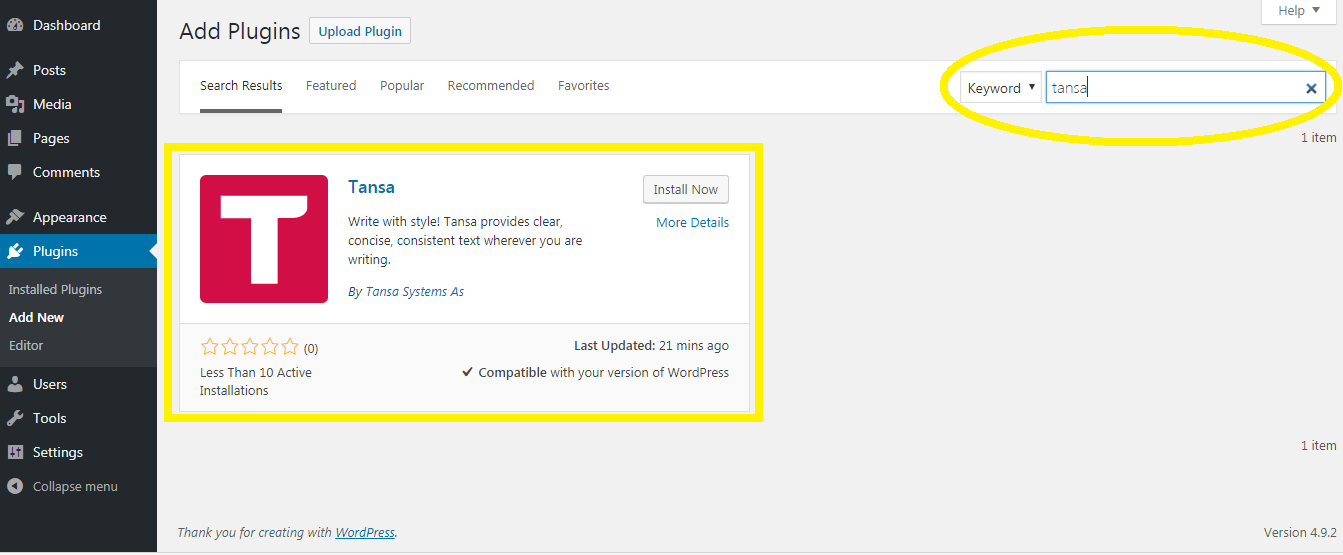Viewport: 1343px width, 555px height.
Task: Click the Posts pushpin icon
Action: coord(15,70)
